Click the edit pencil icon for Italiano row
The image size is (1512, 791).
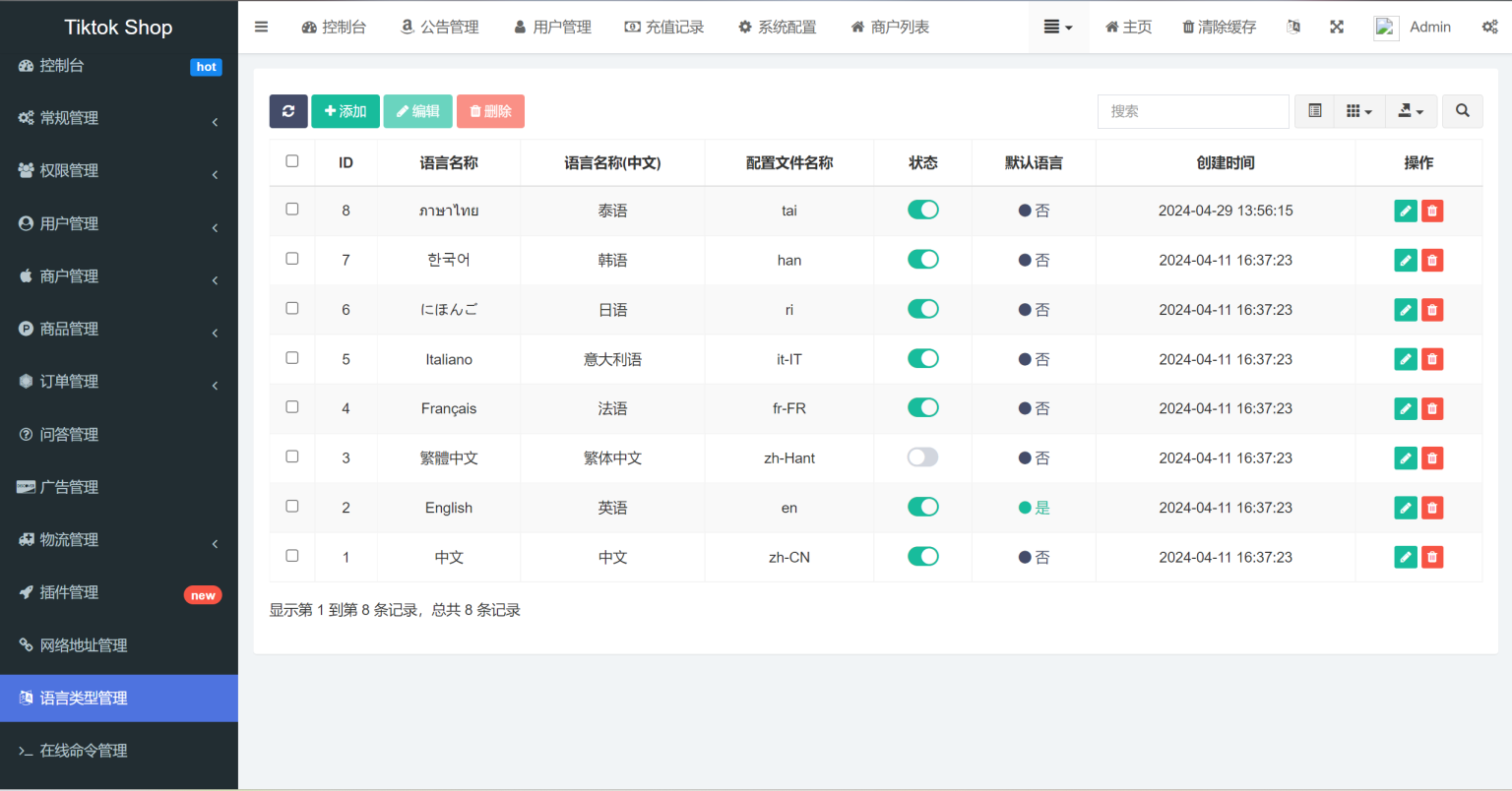pos(1406,359)
